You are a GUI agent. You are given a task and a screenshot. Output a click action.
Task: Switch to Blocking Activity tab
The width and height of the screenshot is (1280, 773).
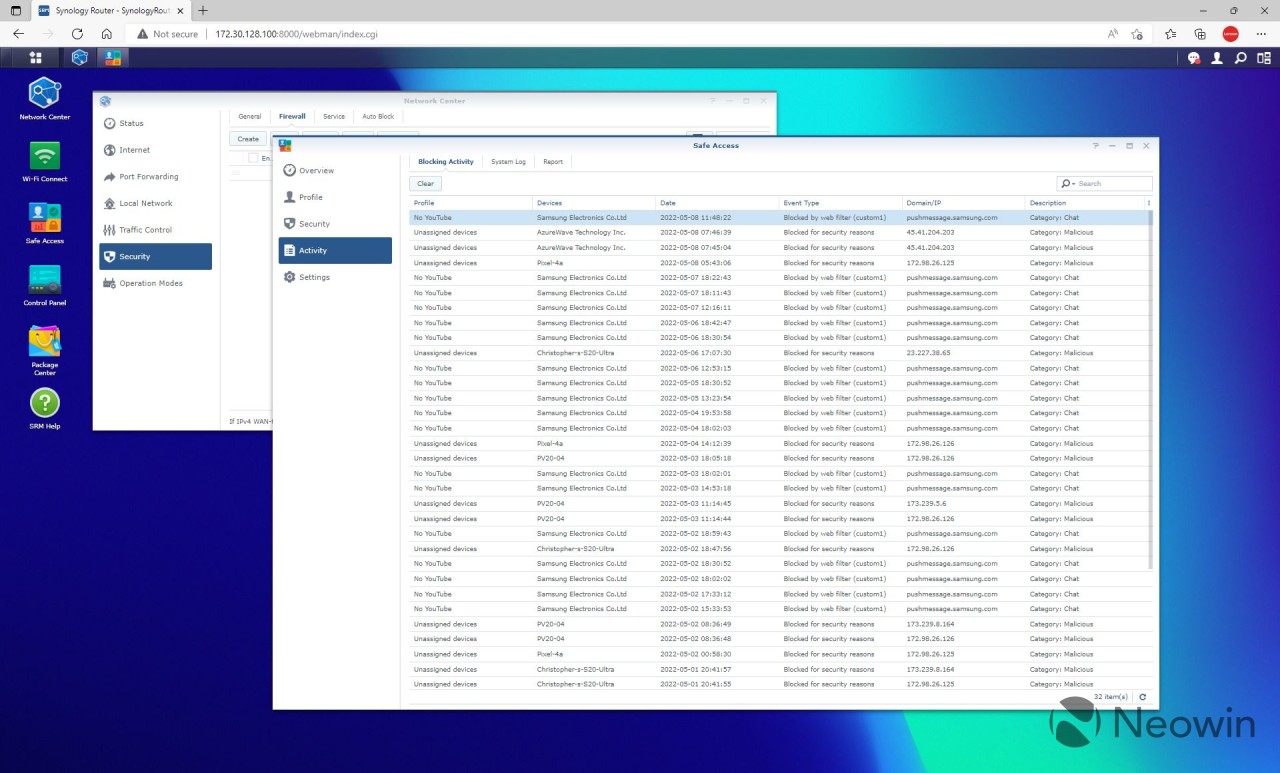click(446, 161)
